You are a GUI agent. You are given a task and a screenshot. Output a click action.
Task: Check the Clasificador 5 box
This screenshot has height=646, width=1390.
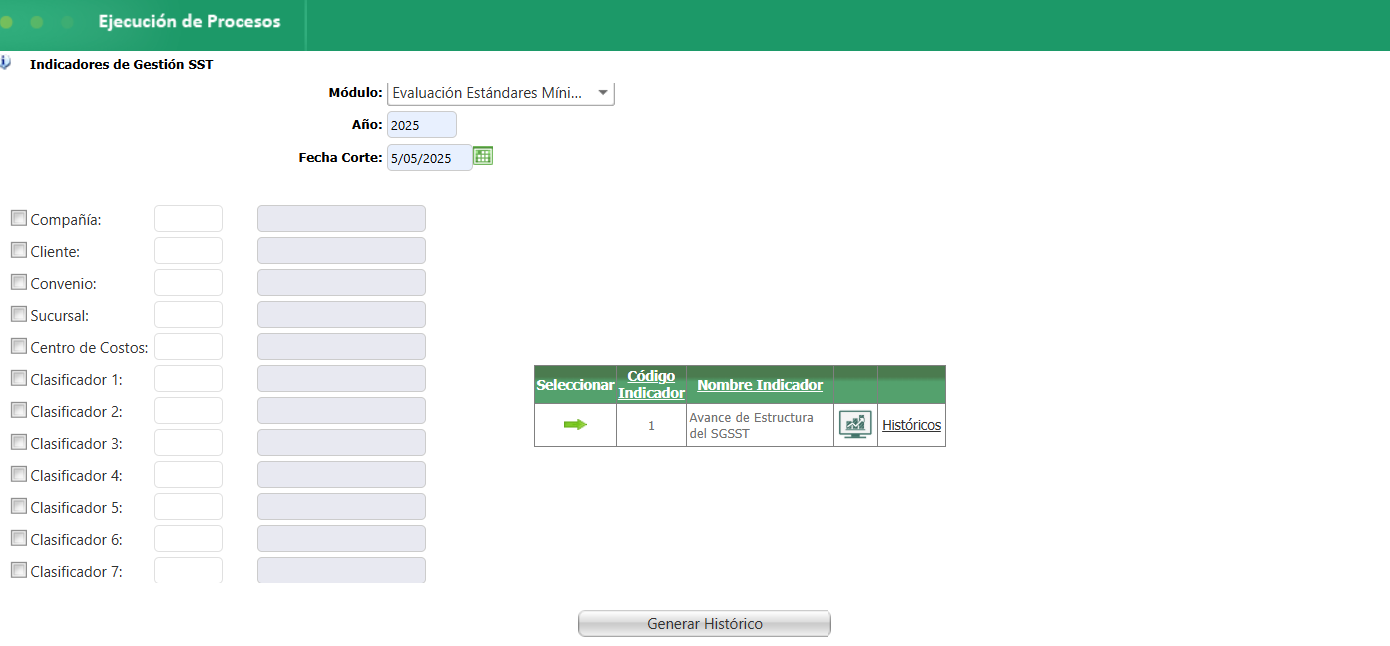(19, 506)
